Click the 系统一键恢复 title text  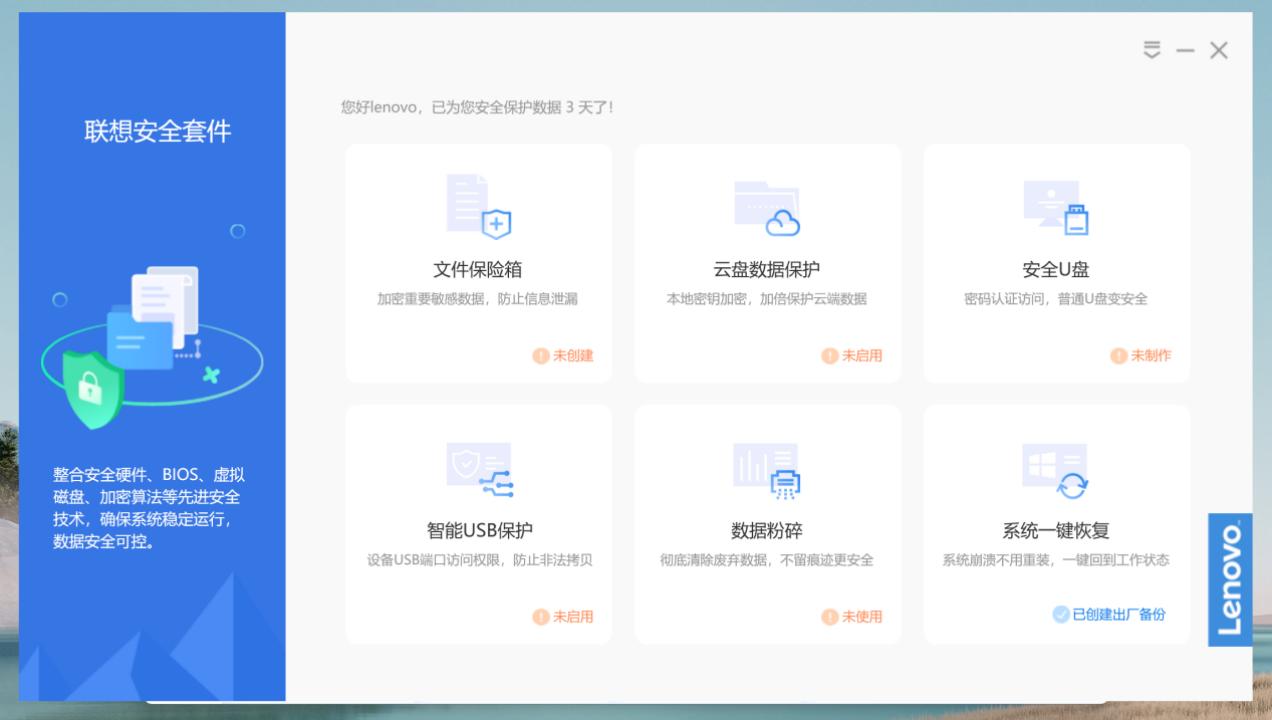click(1056, 529)
